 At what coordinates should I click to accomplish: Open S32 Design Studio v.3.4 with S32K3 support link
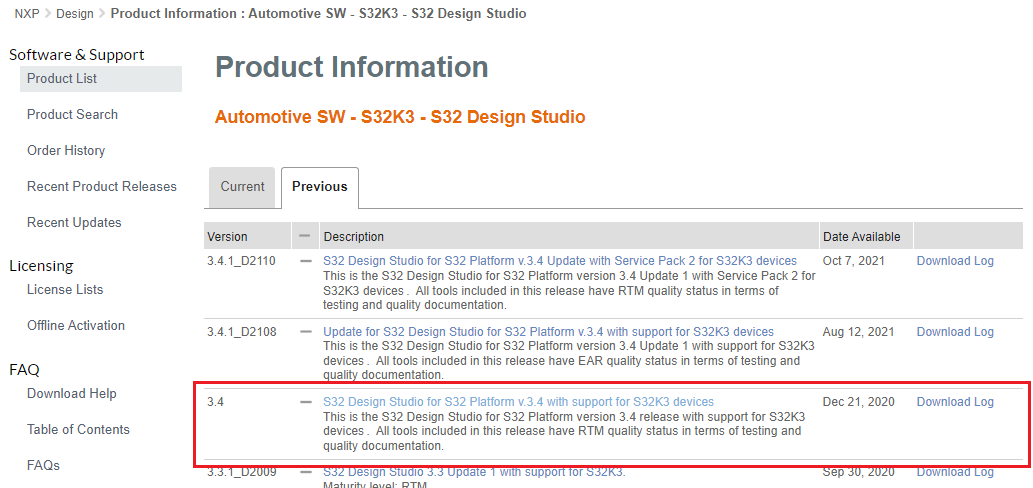[518, 402]
